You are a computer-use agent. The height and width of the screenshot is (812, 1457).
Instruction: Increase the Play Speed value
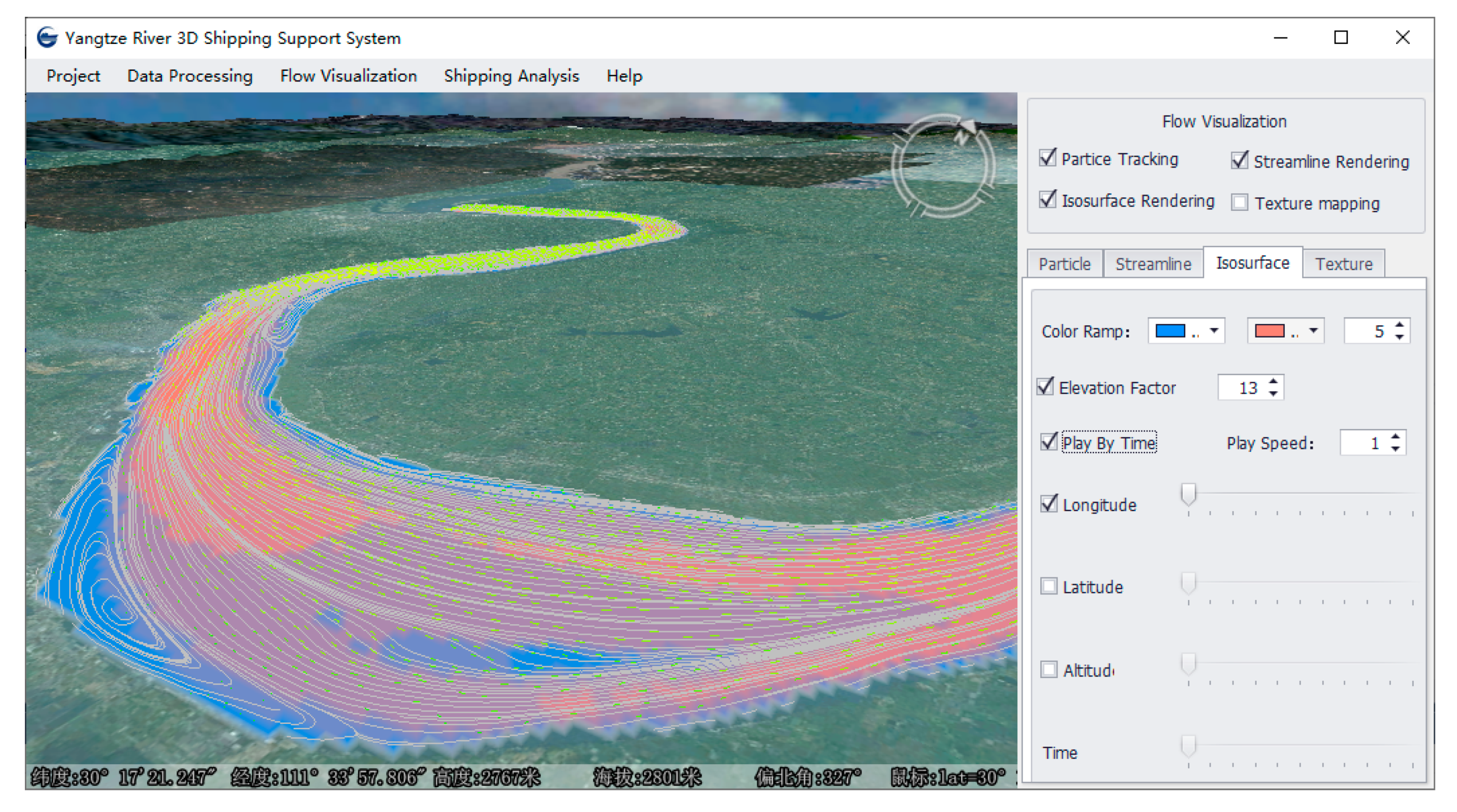pos(1395,437)
